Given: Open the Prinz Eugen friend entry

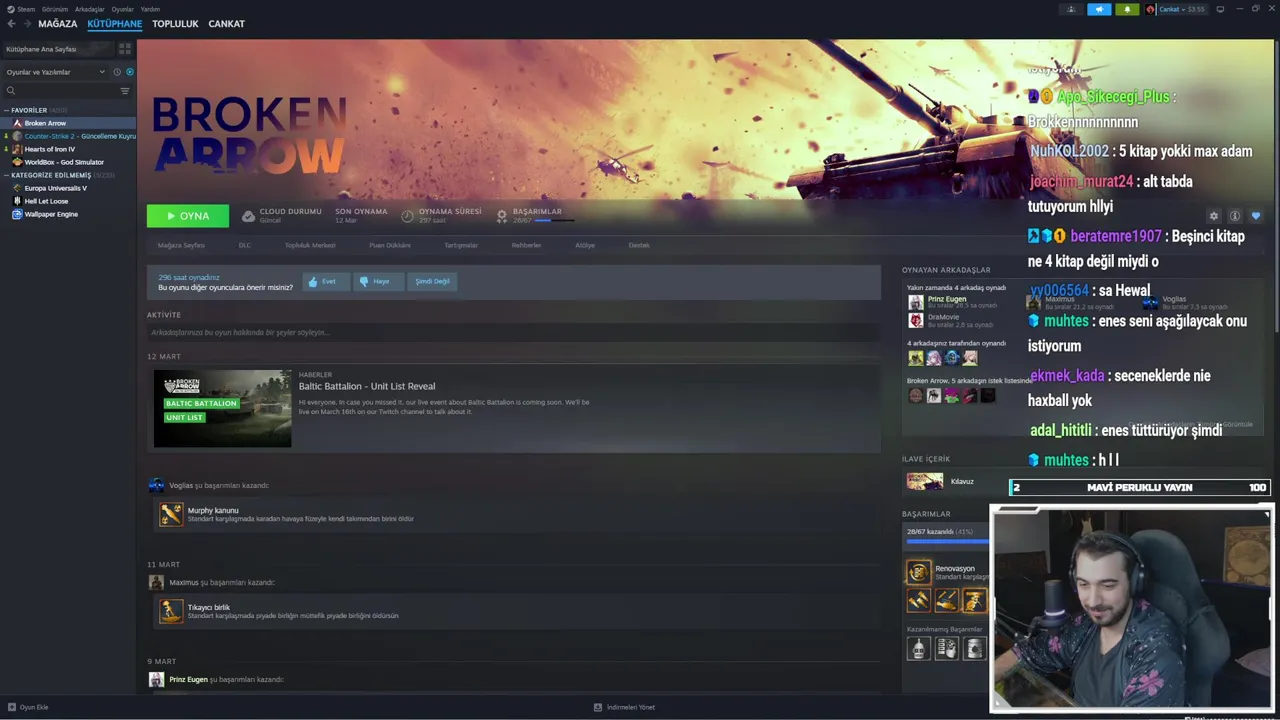Looking at the screenshot, I should (952, 302).
